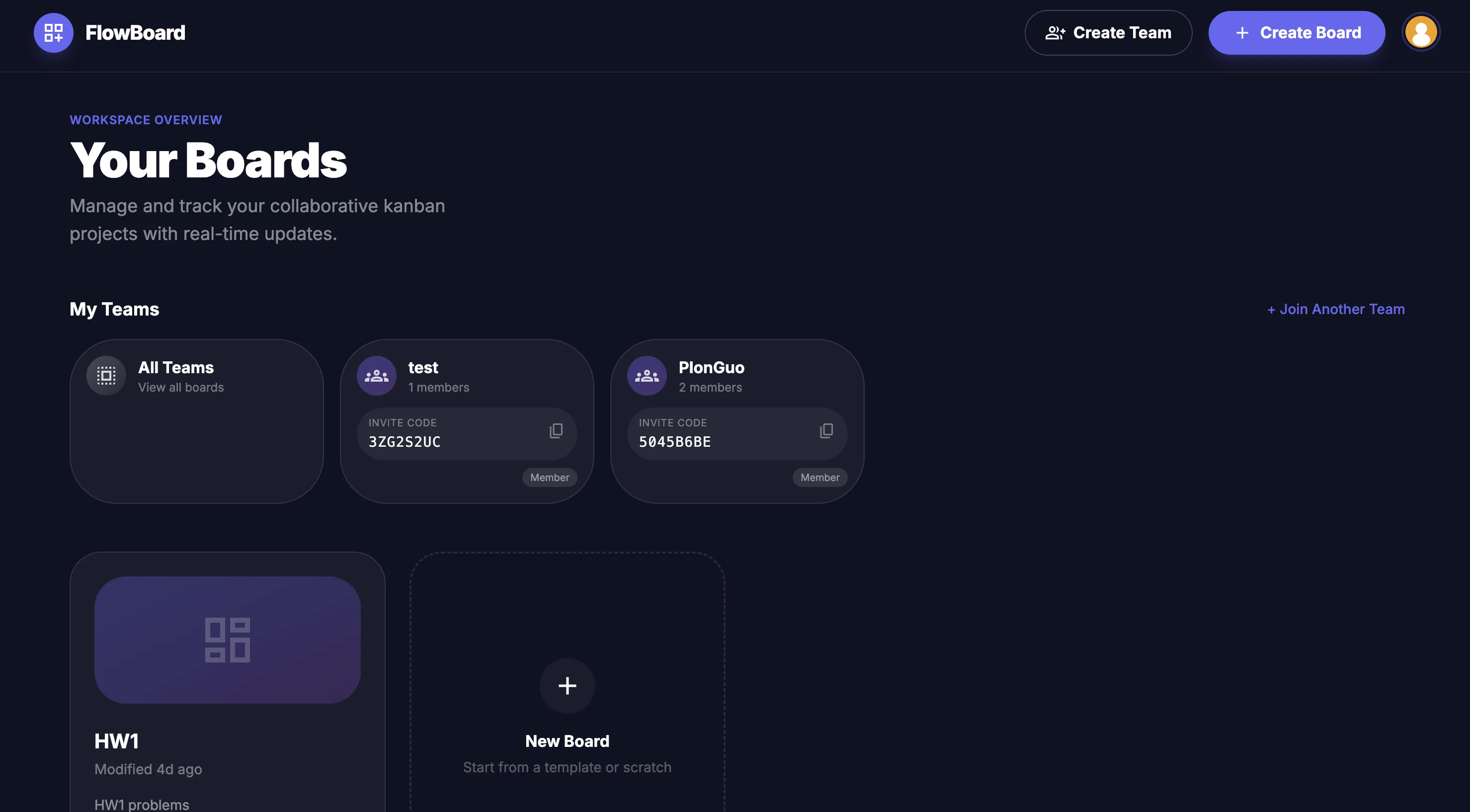Click the Your Boards heading

(x=208, y=161)
